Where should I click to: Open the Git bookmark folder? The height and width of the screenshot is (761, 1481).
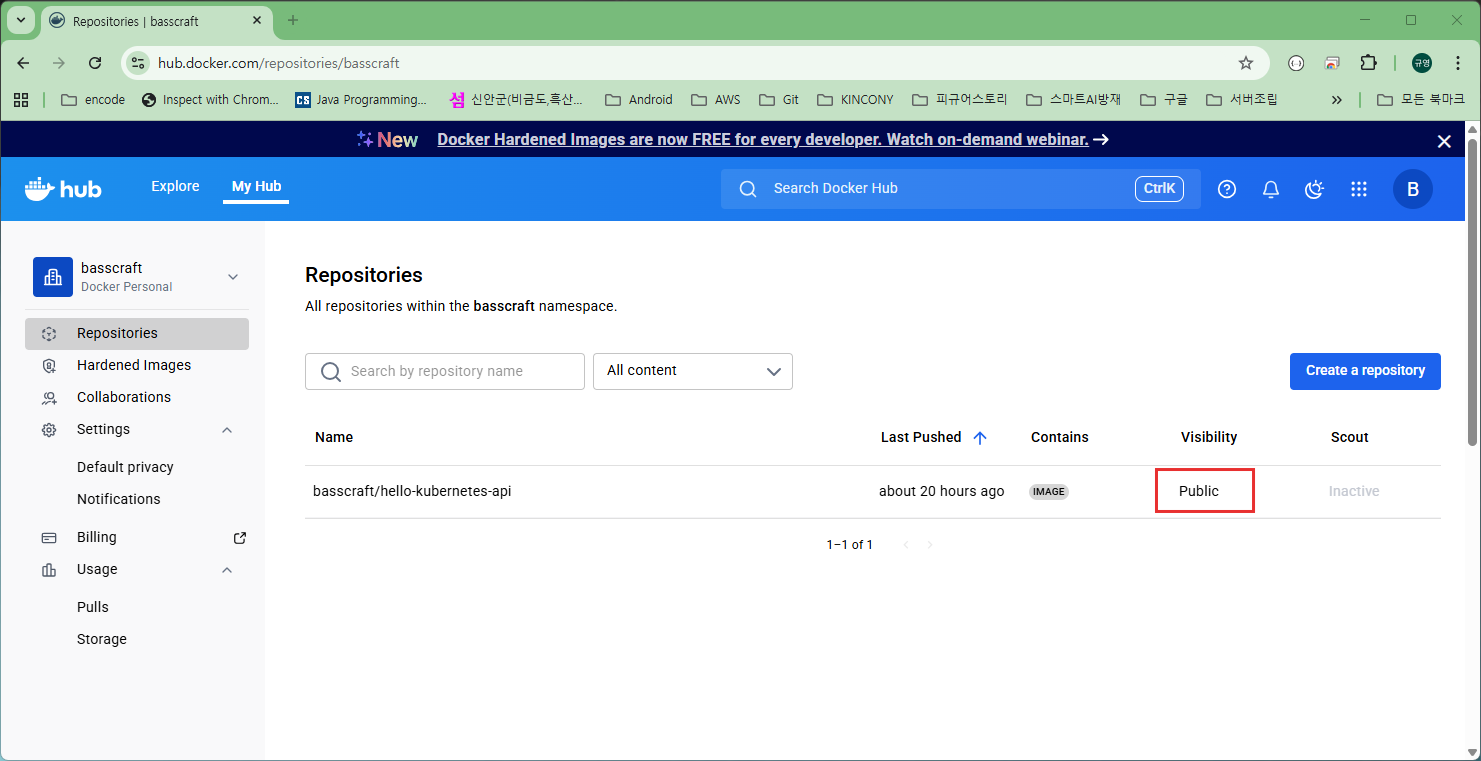click(779, 100)
